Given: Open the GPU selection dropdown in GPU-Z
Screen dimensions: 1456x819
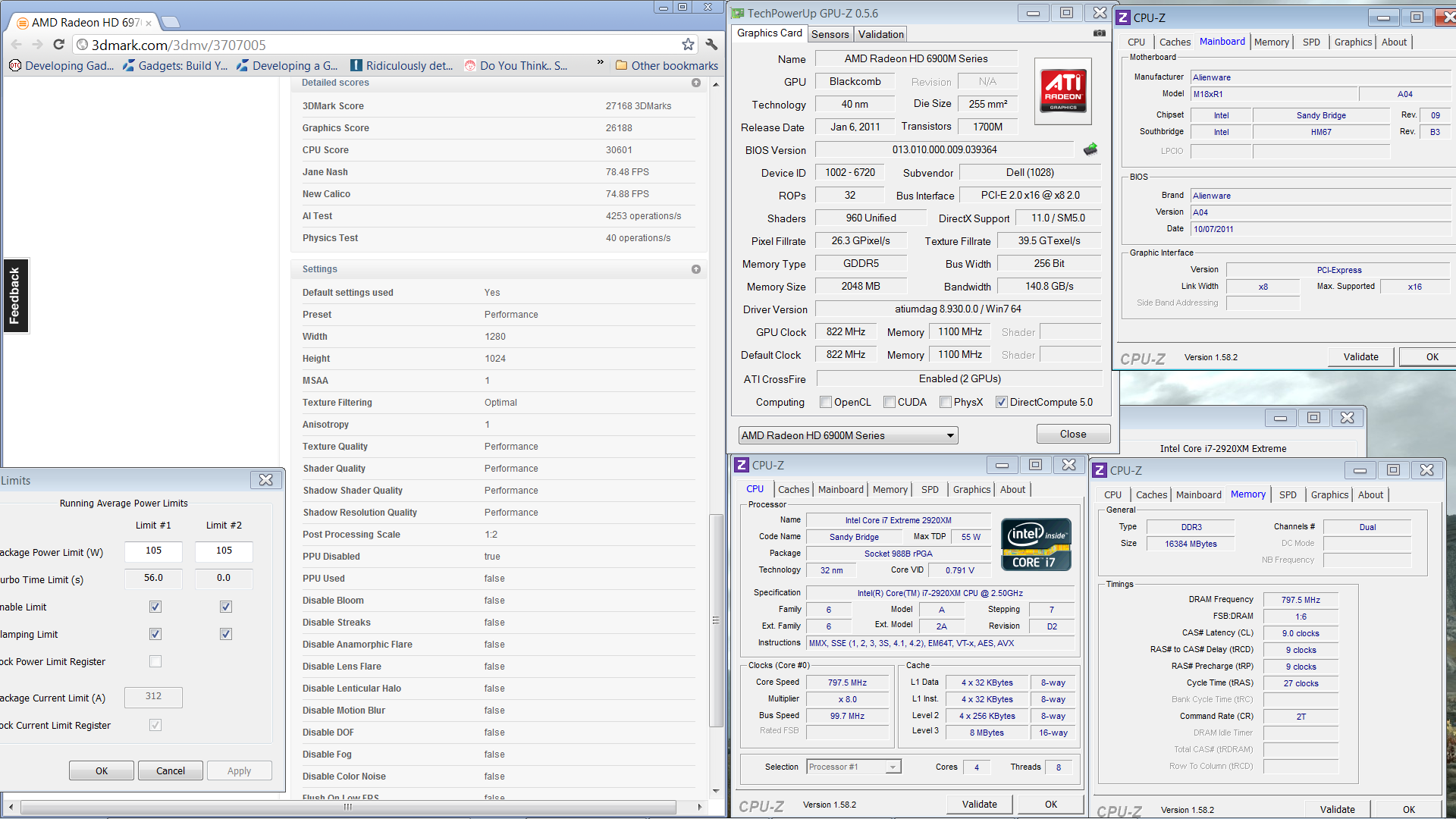Looking at the screenshot, I should (x=848, y=435).
